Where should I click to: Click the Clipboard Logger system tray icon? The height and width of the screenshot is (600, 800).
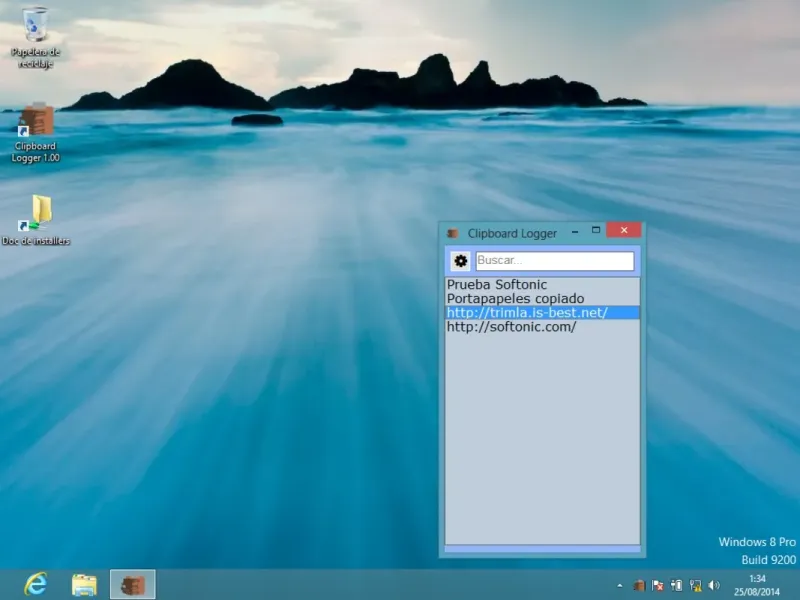638,585
